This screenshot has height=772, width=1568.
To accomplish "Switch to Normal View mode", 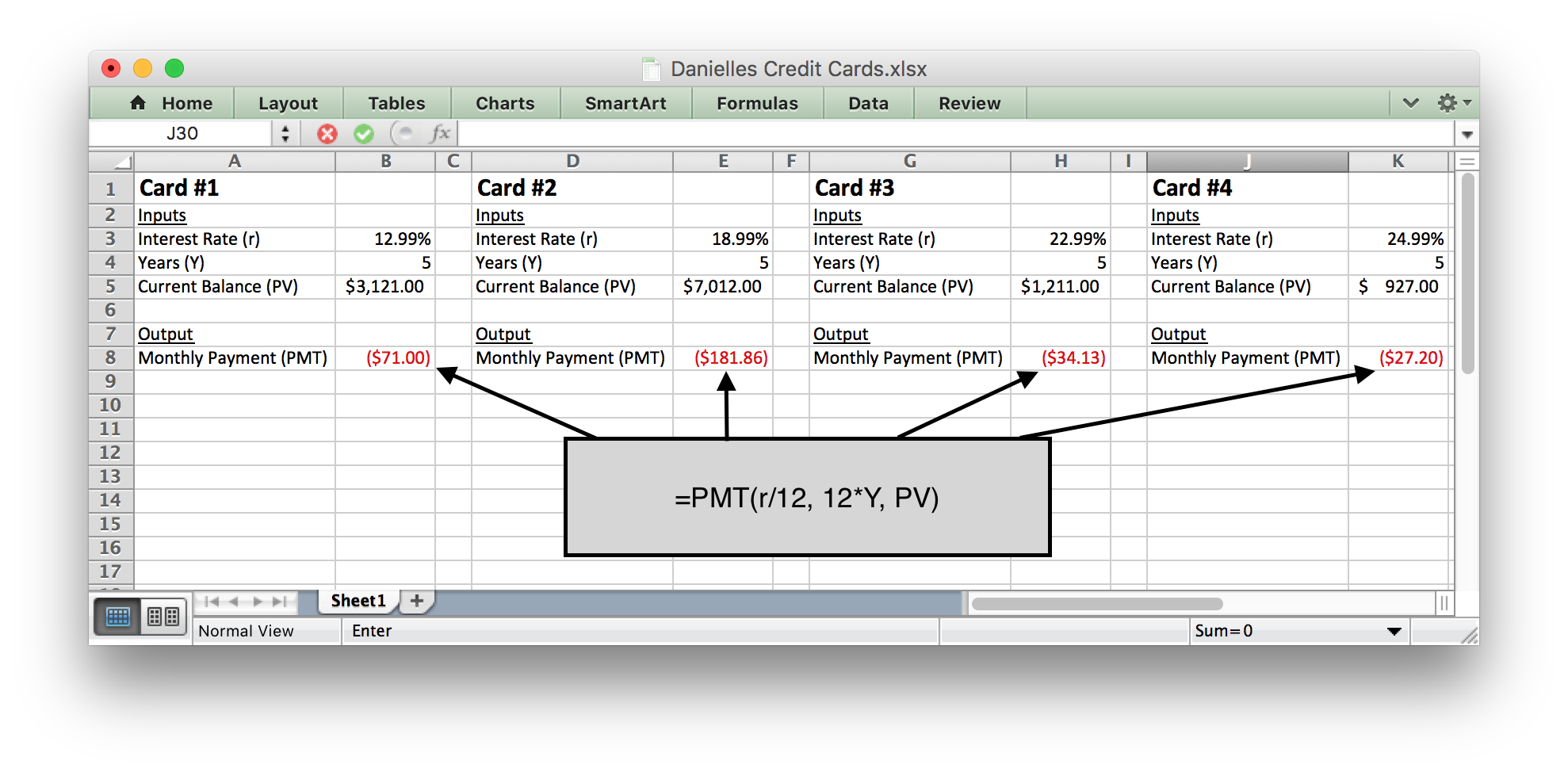I will [117, 617].
